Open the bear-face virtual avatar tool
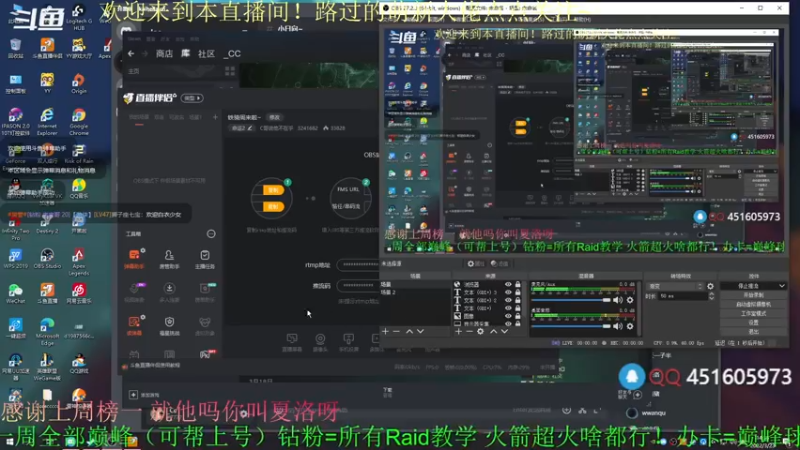 pos(205,325)
